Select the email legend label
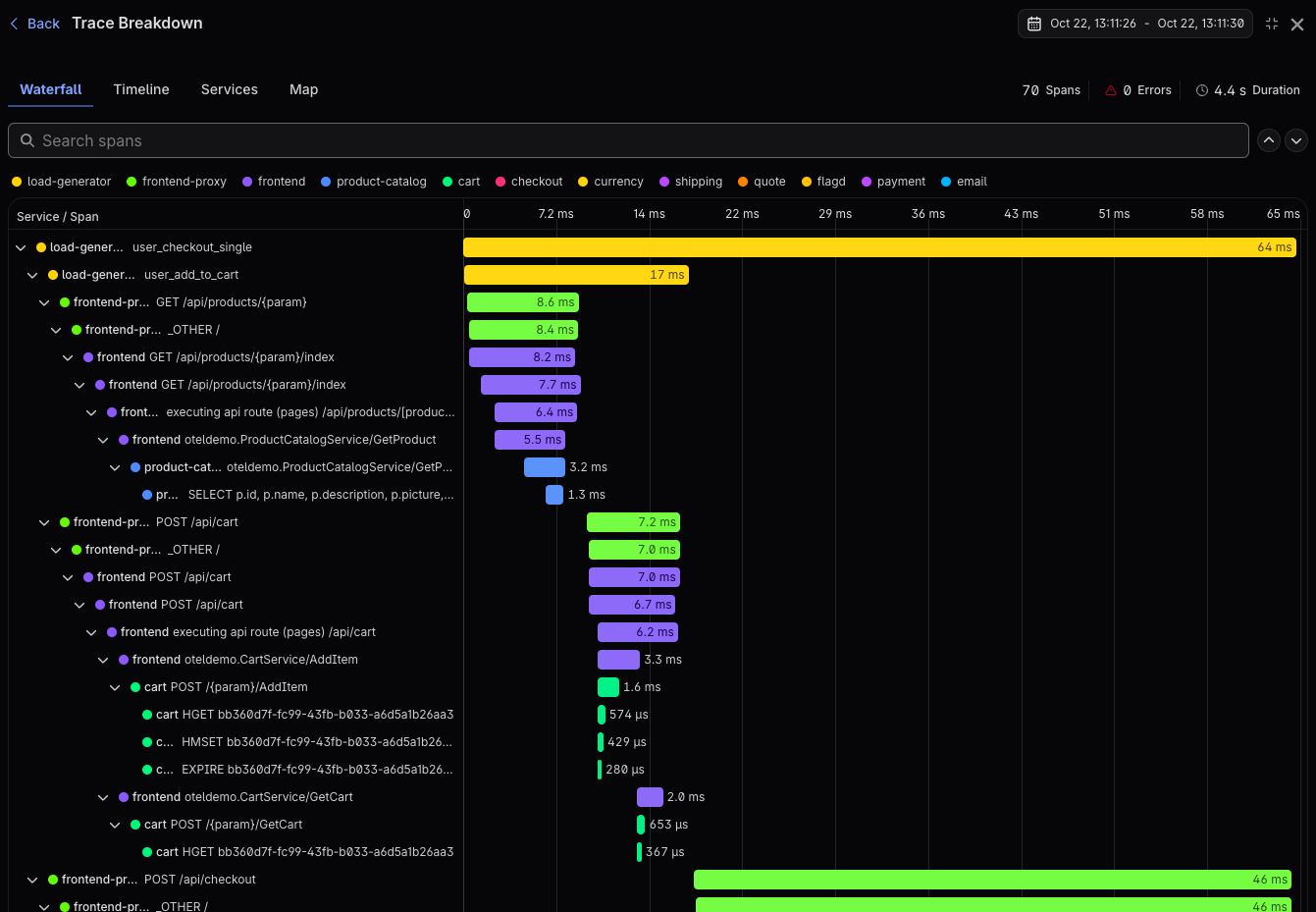 click(973, 182)
